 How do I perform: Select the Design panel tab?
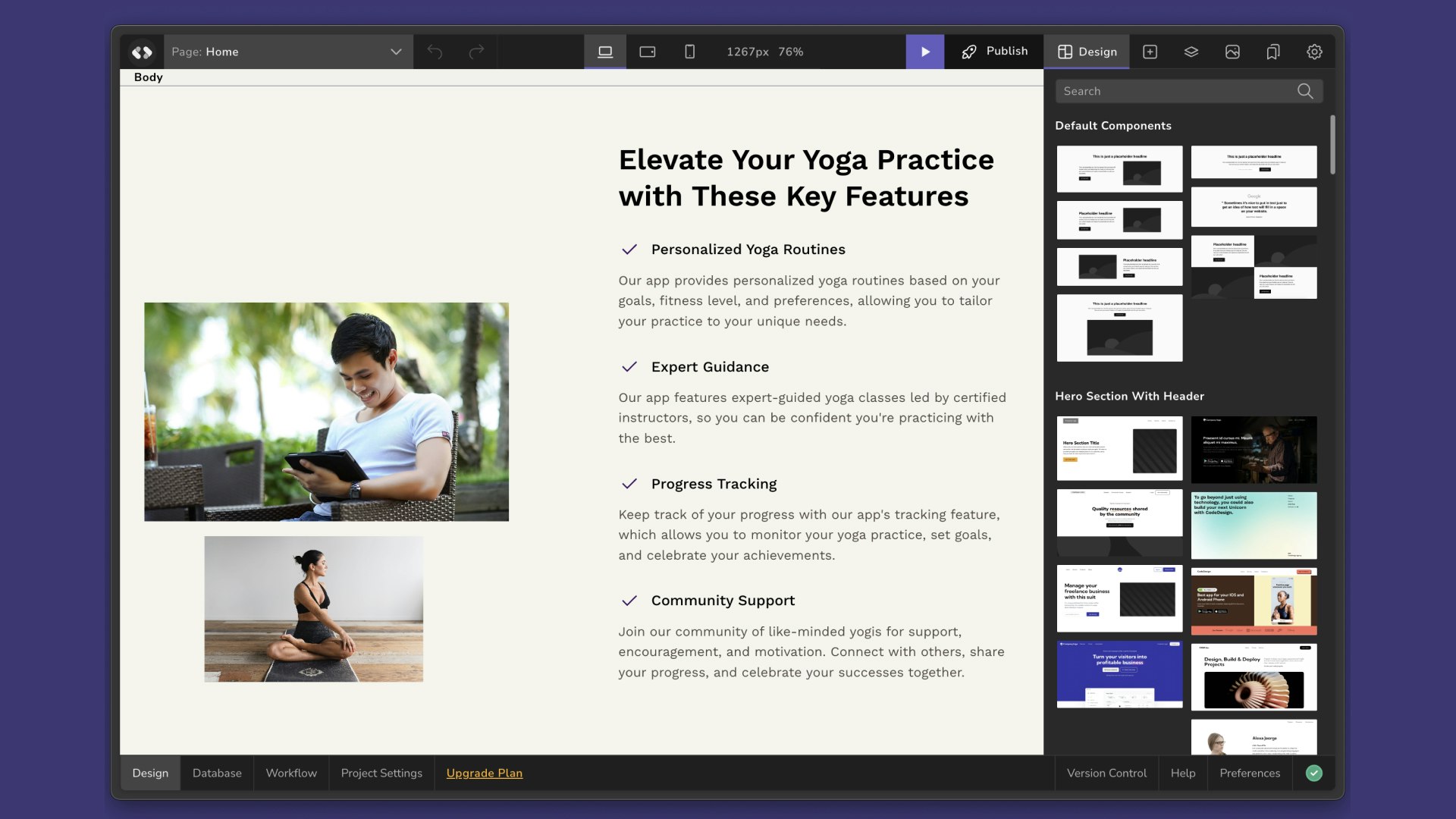(1087, 52)
